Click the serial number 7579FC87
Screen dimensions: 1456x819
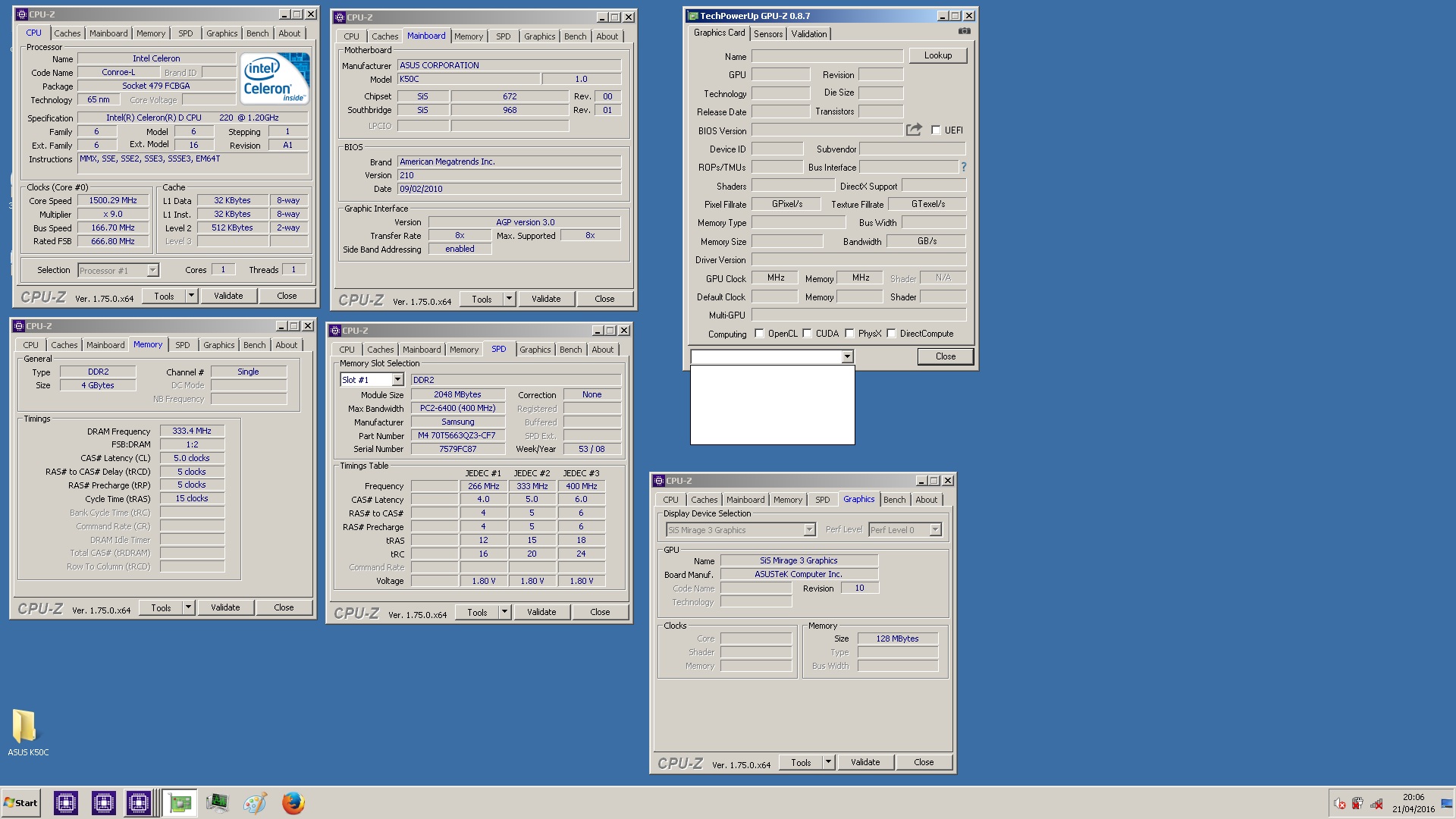pos(457,449)
